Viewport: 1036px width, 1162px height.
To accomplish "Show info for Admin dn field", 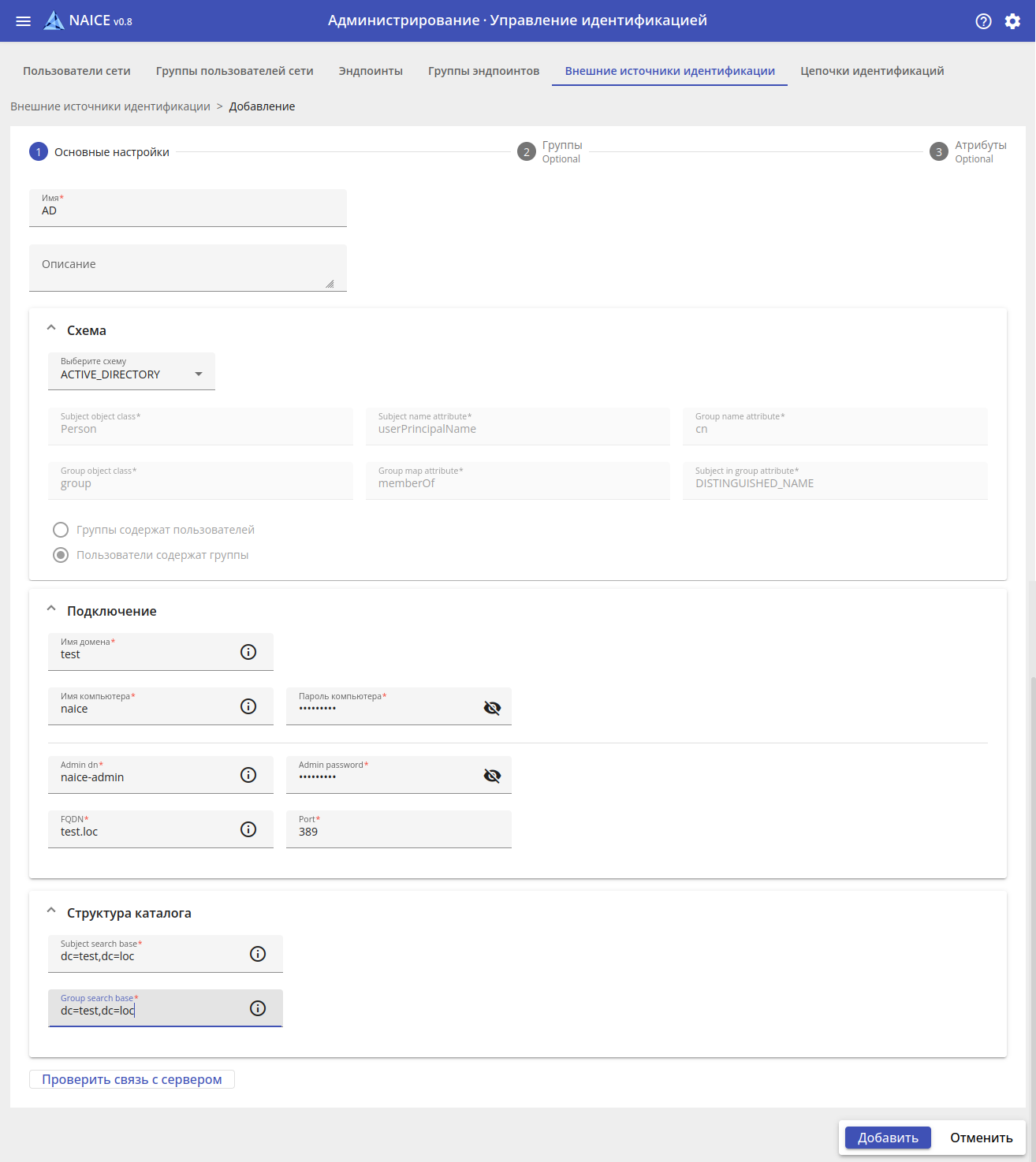I will click(x=248, y=775).
